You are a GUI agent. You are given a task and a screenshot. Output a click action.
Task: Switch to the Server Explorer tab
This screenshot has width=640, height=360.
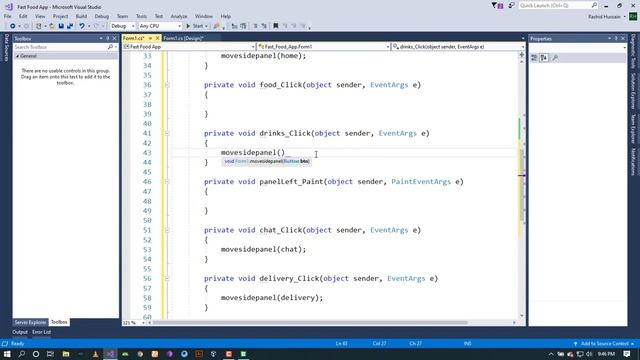(x=30, y=322)
